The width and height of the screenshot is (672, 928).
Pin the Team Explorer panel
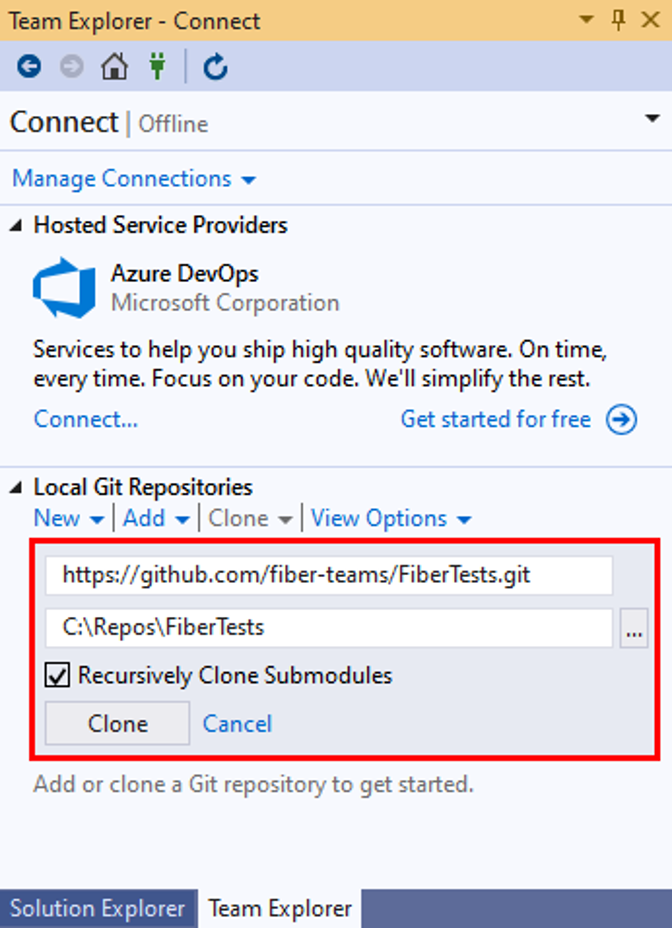pyautogui.click(x=619, y=20)
